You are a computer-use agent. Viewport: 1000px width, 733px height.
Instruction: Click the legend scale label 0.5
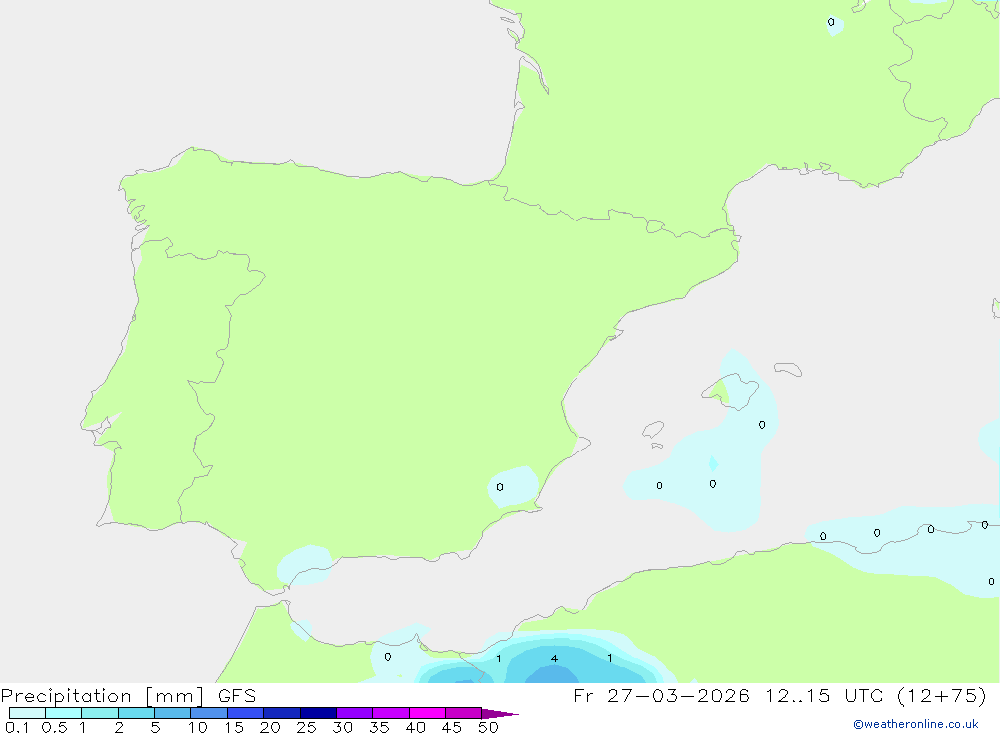pyautogui.click(x=54, y=727)
